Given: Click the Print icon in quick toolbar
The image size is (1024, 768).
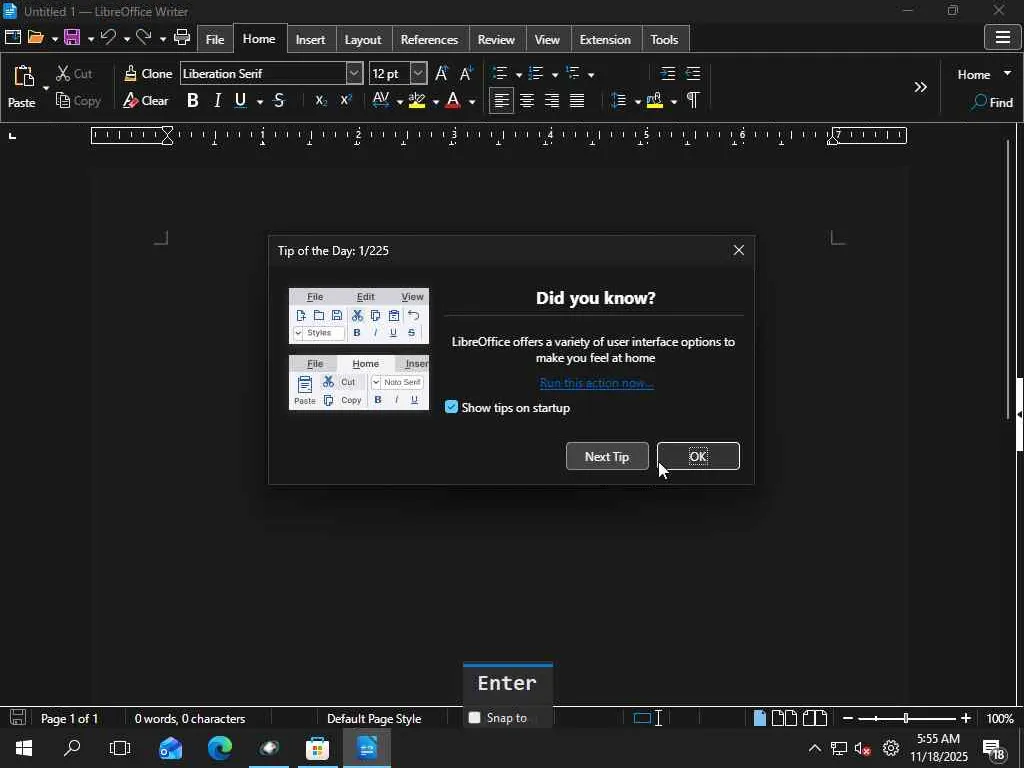Looking at the screenshot, I should pos(182,37).
